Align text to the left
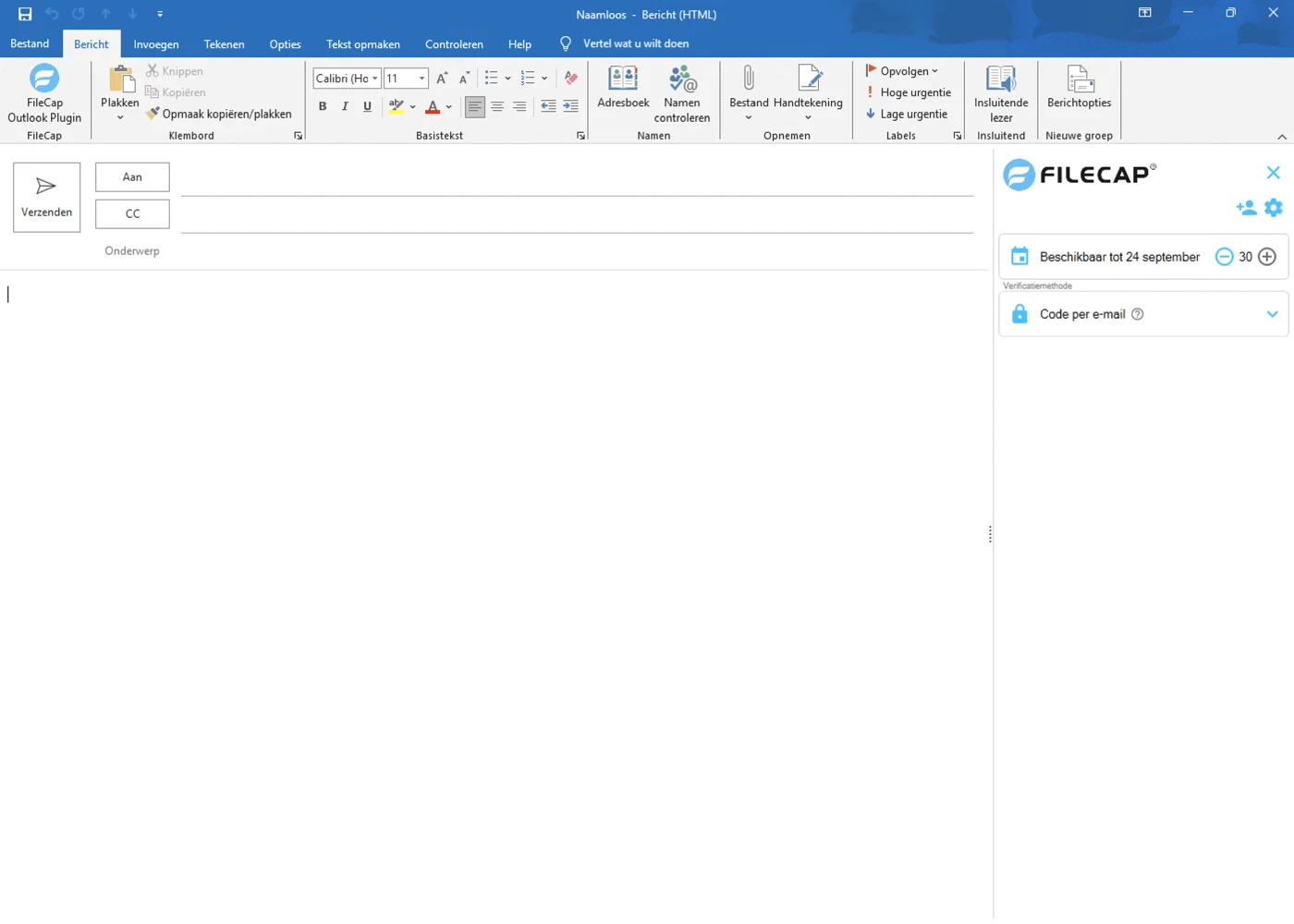Viewport: 1294px width, 924px height. click(x=474, y=106)
